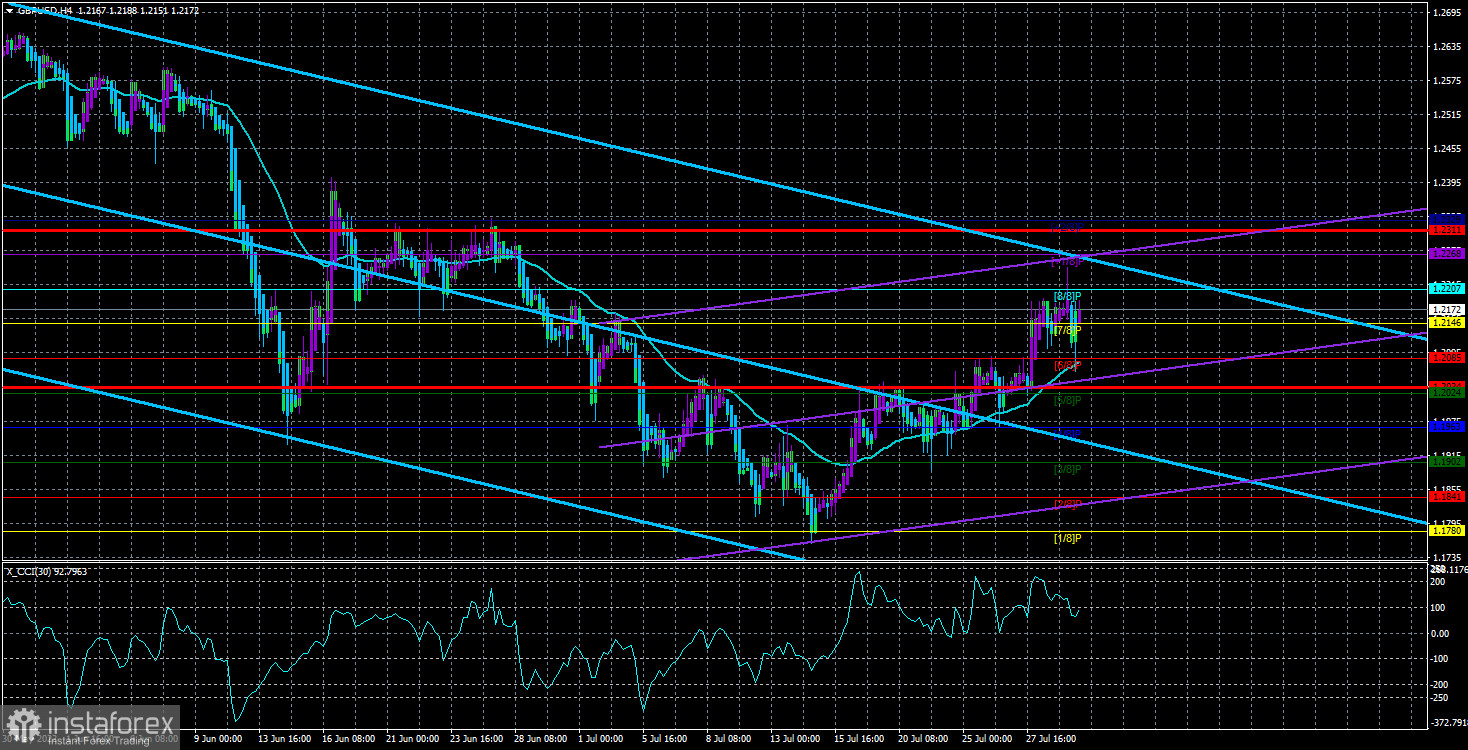Click the [5/8]P Murrey level label
This screenshot has width=1468, height=750.
[1068, 400]
